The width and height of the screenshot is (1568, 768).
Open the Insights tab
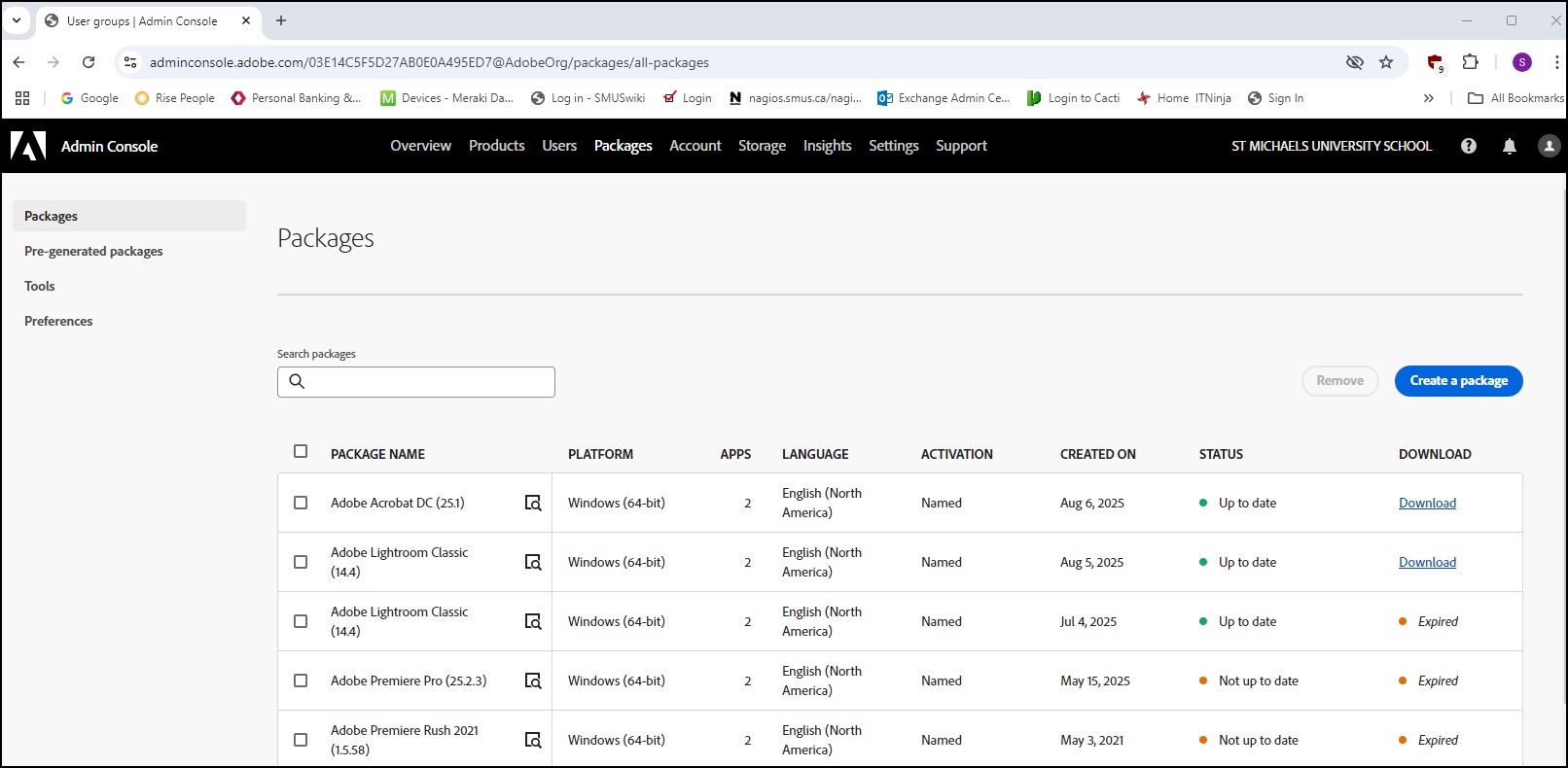827,146
